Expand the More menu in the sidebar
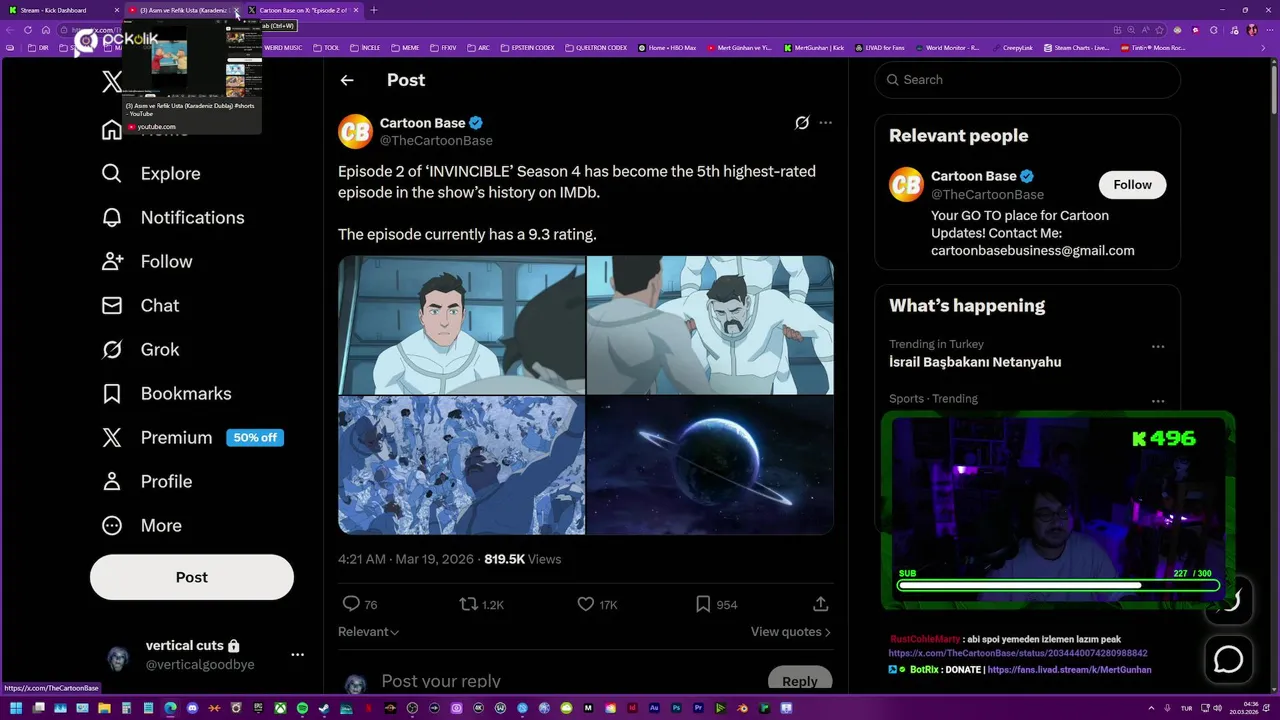This screenshot has width=1280, height=720. (141, 526)
